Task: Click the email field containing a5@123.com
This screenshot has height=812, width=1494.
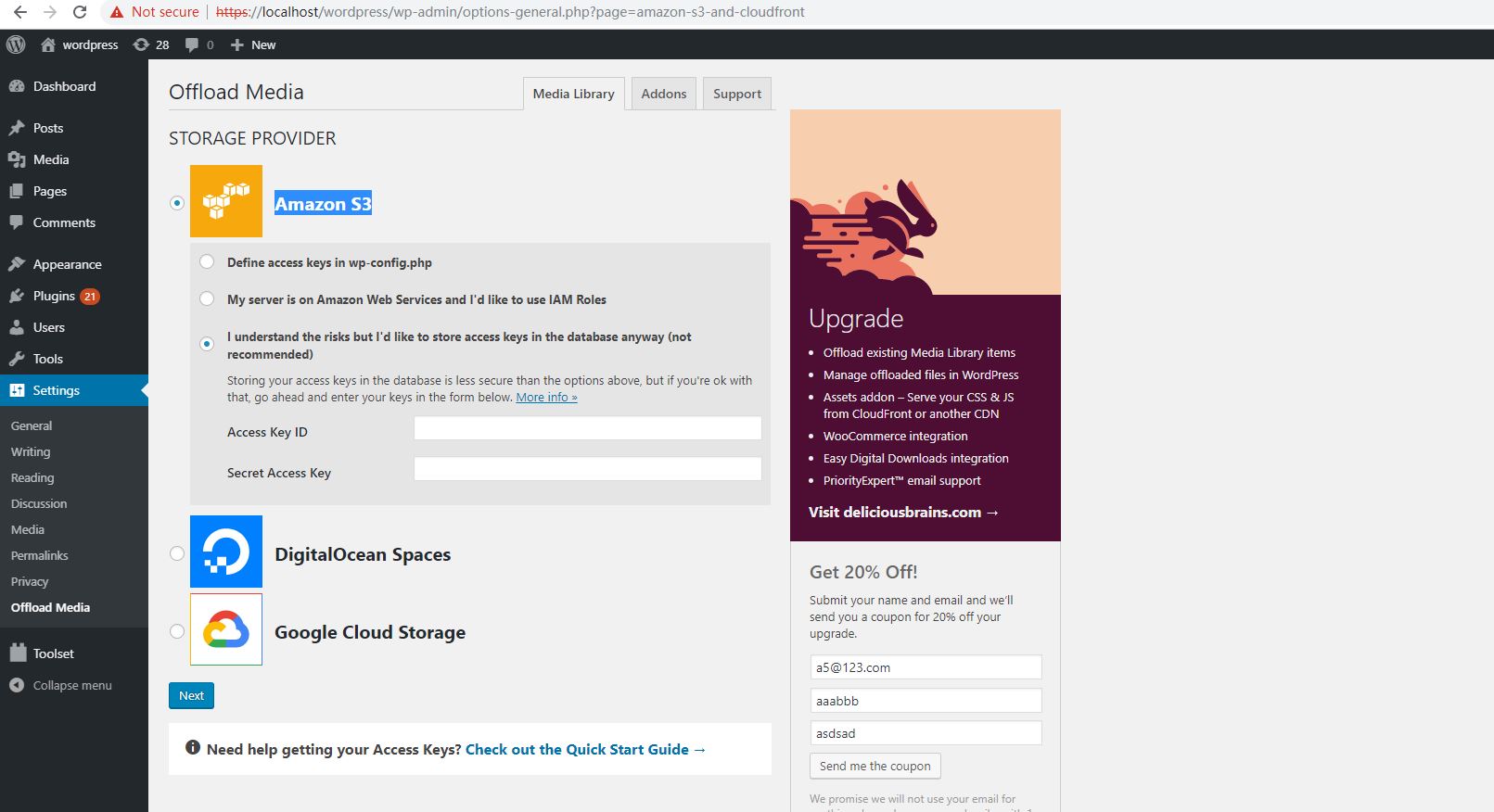Action: pyautogui.click(x=926, y=667)
